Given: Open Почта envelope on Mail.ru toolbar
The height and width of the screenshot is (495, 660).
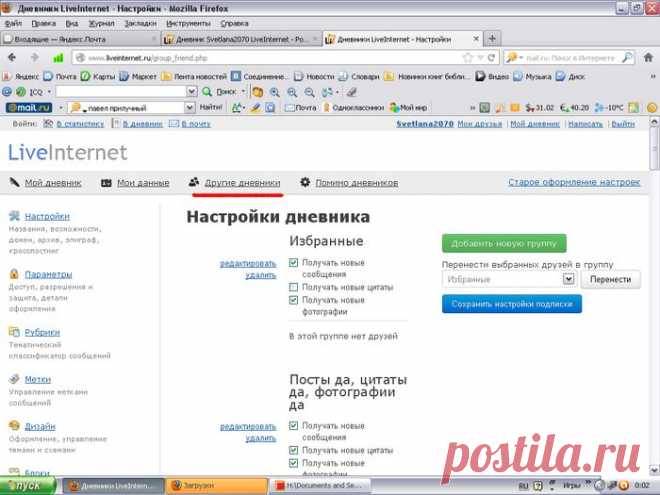Looking at the screenshot, I should pyautogui.click(x=301, y=108).
